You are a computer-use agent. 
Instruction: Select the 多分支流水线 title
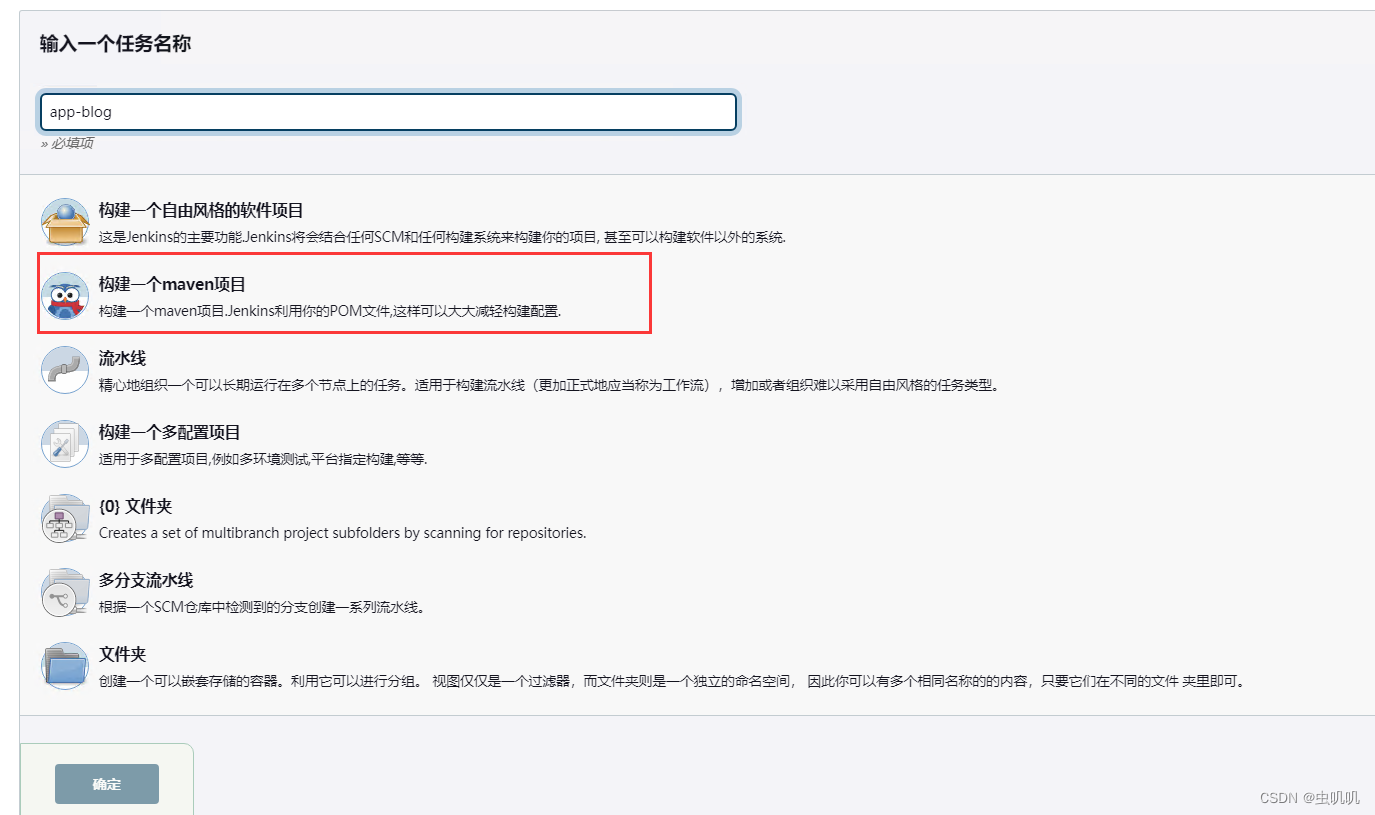[146, 581]
